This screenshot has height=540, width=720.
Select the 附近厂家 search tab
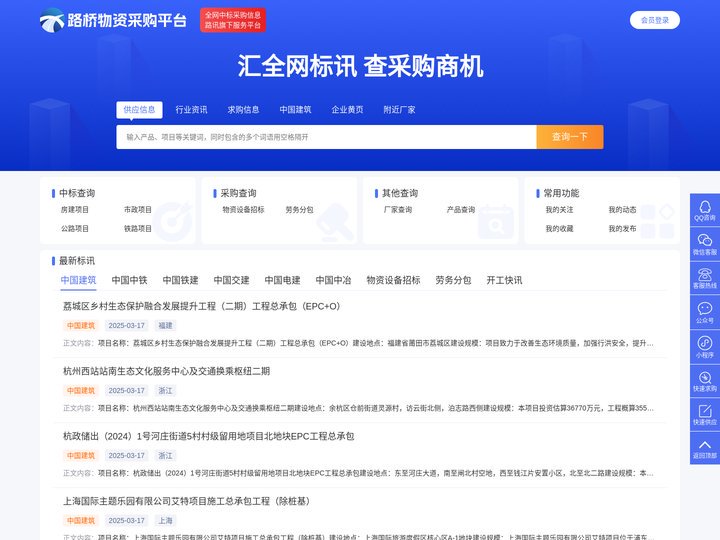tap(399, 110)
